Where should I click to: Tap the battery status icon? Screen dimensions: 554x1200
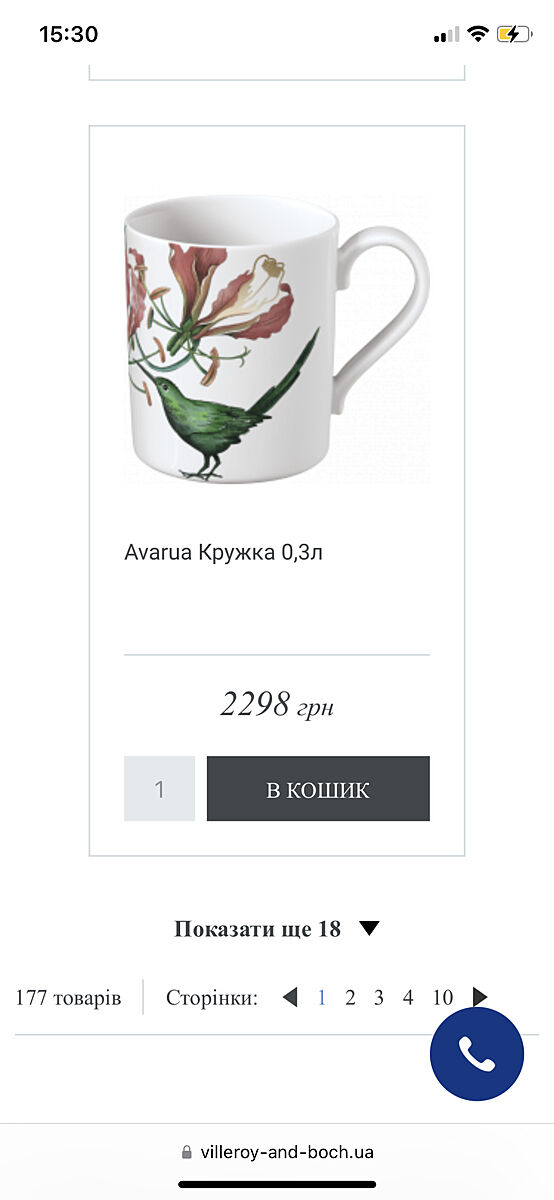coord(514,34)
